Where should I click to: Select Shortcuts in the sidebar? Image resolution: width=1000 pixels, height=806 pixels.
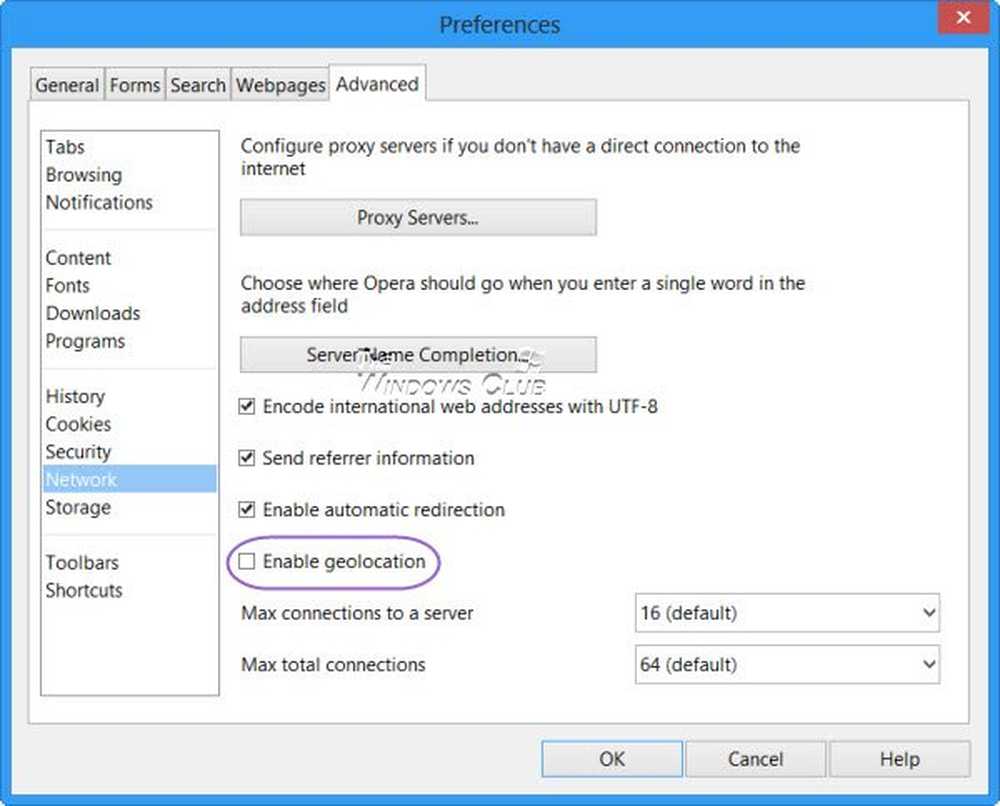84,590
